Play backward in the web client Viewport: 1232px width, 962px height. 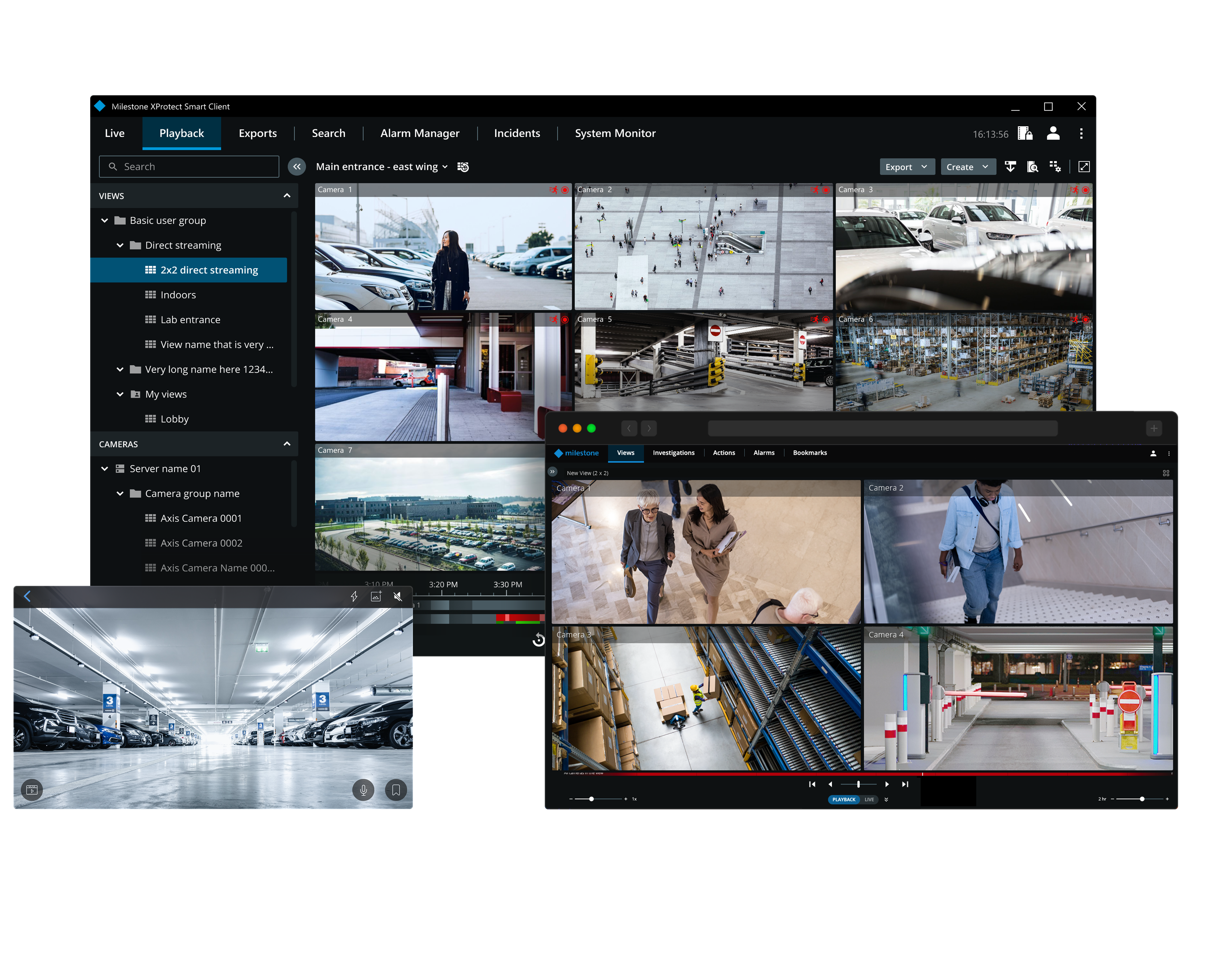point(830,784)
